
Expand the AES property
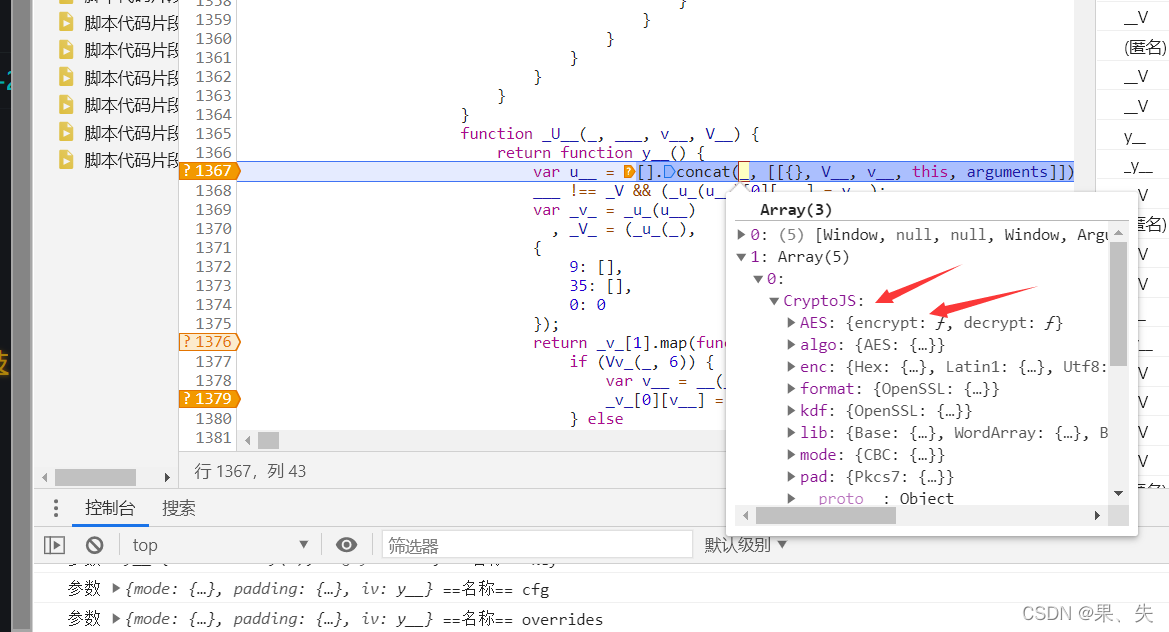click(x=791, y=323)
